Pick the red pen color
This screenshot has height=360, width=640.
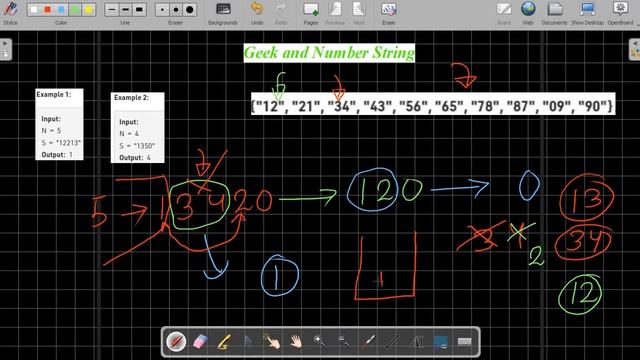point(47,9)
